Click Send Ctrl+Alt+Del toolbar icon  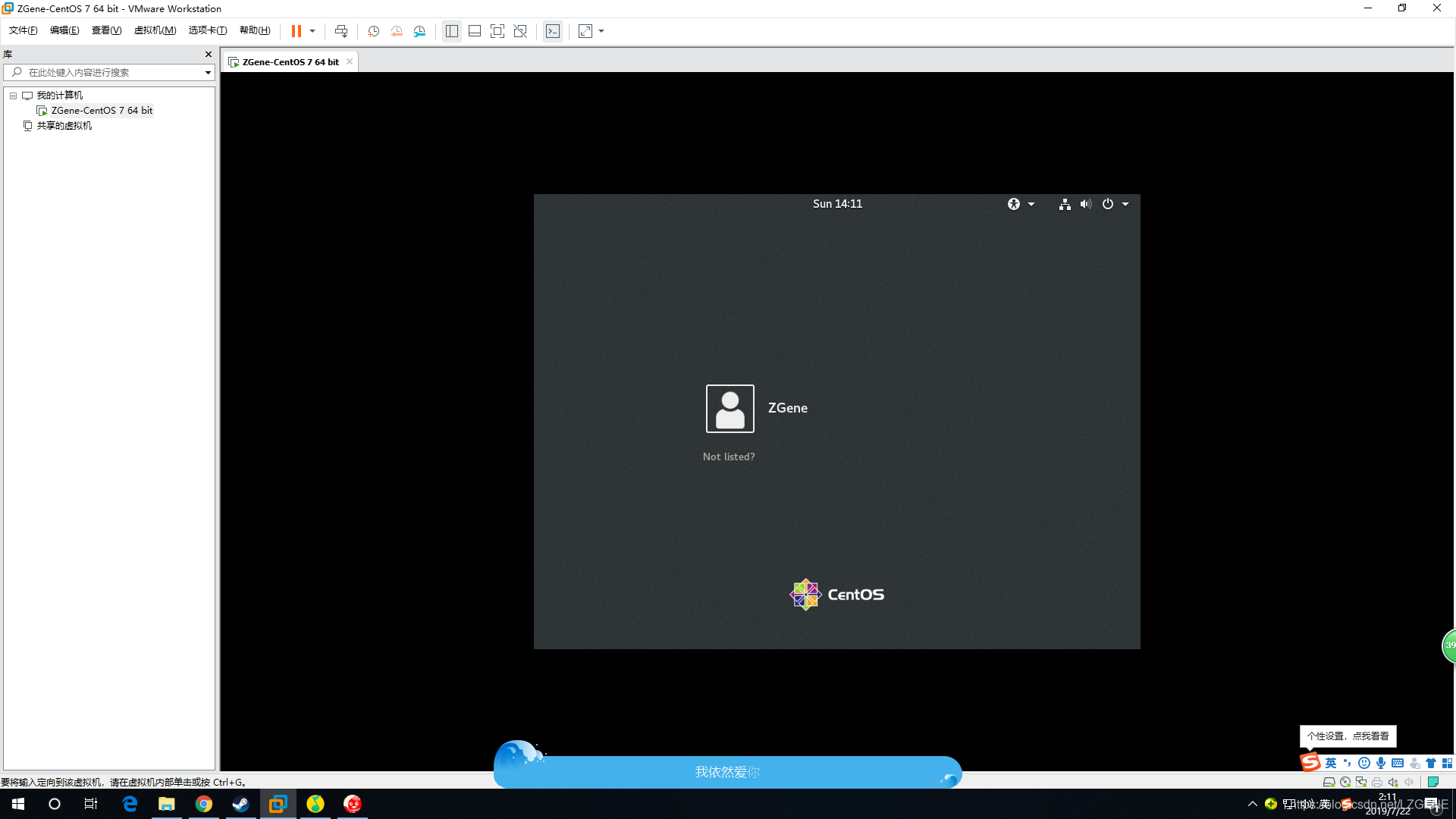(341, 31)
